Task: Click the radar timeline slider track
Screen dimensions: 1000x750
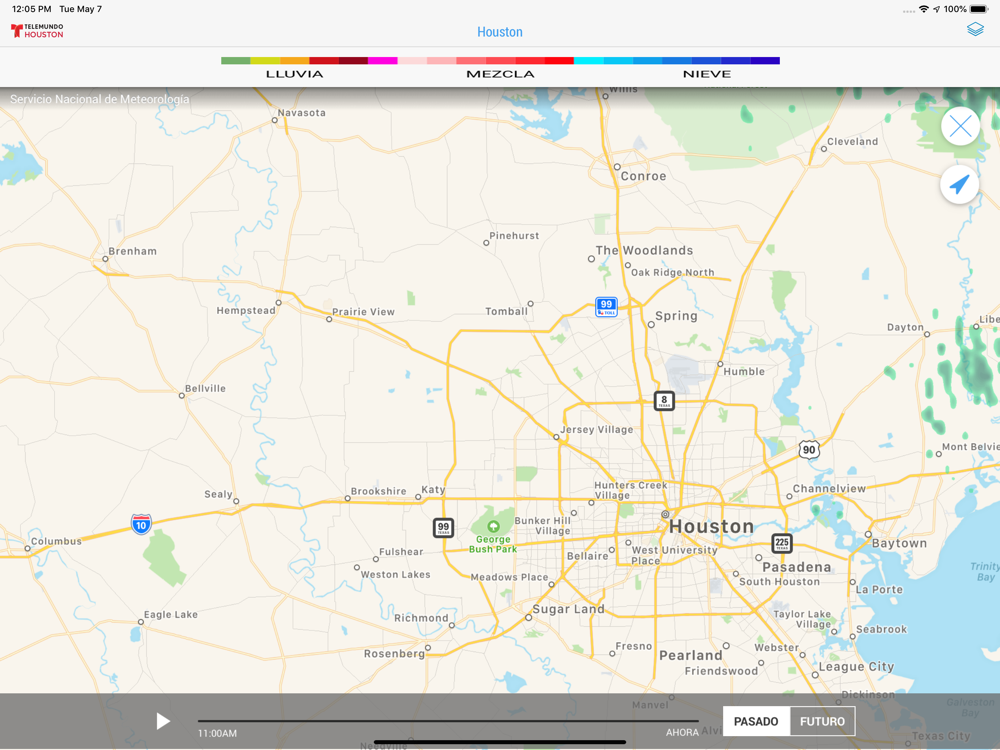Action: coord(448,721)
